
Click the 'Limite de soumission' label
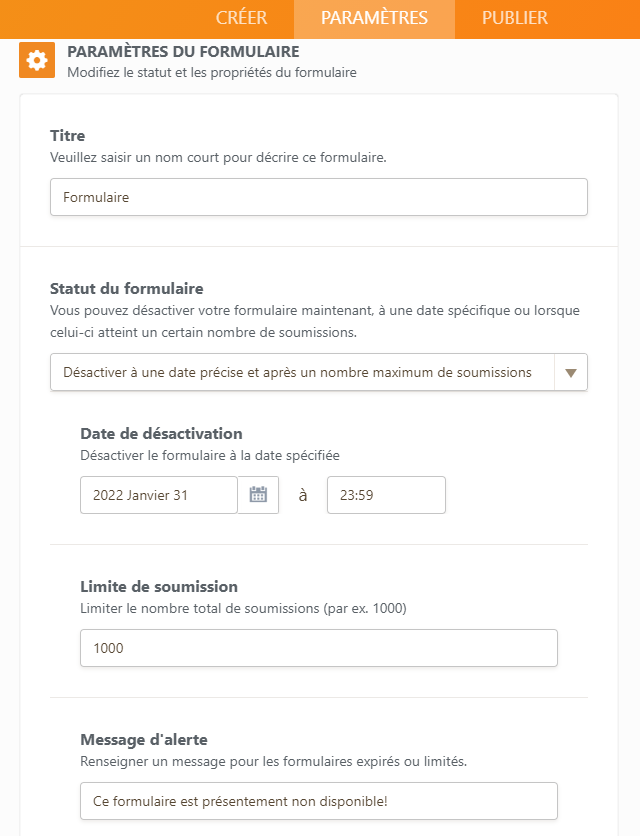pyautogui.click(x=158, y=587)
